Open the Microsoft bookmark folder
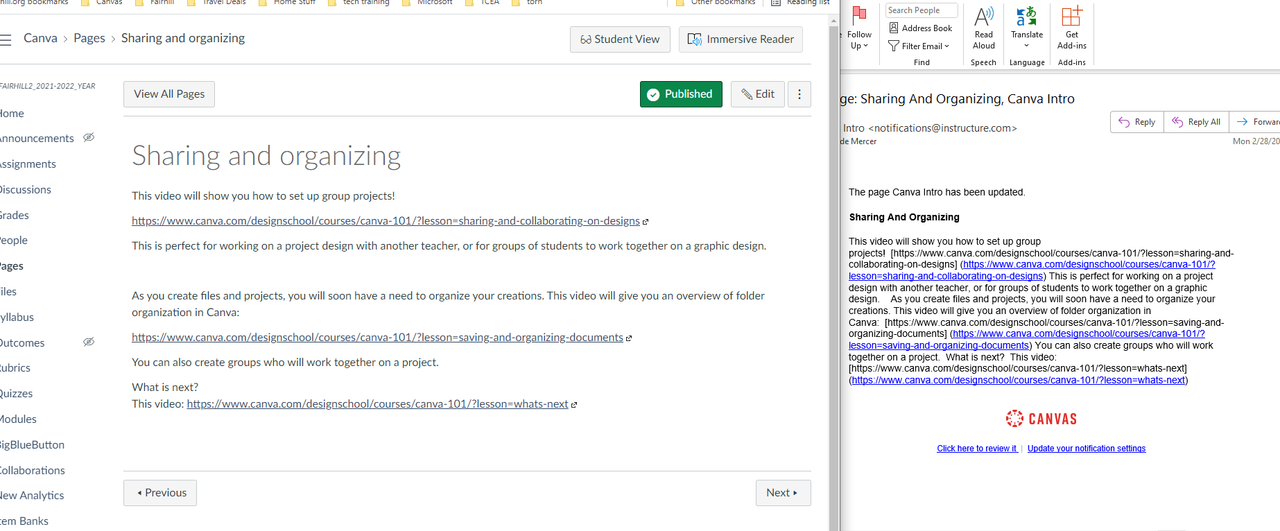Screen dimensions: 1280x531 428,3
